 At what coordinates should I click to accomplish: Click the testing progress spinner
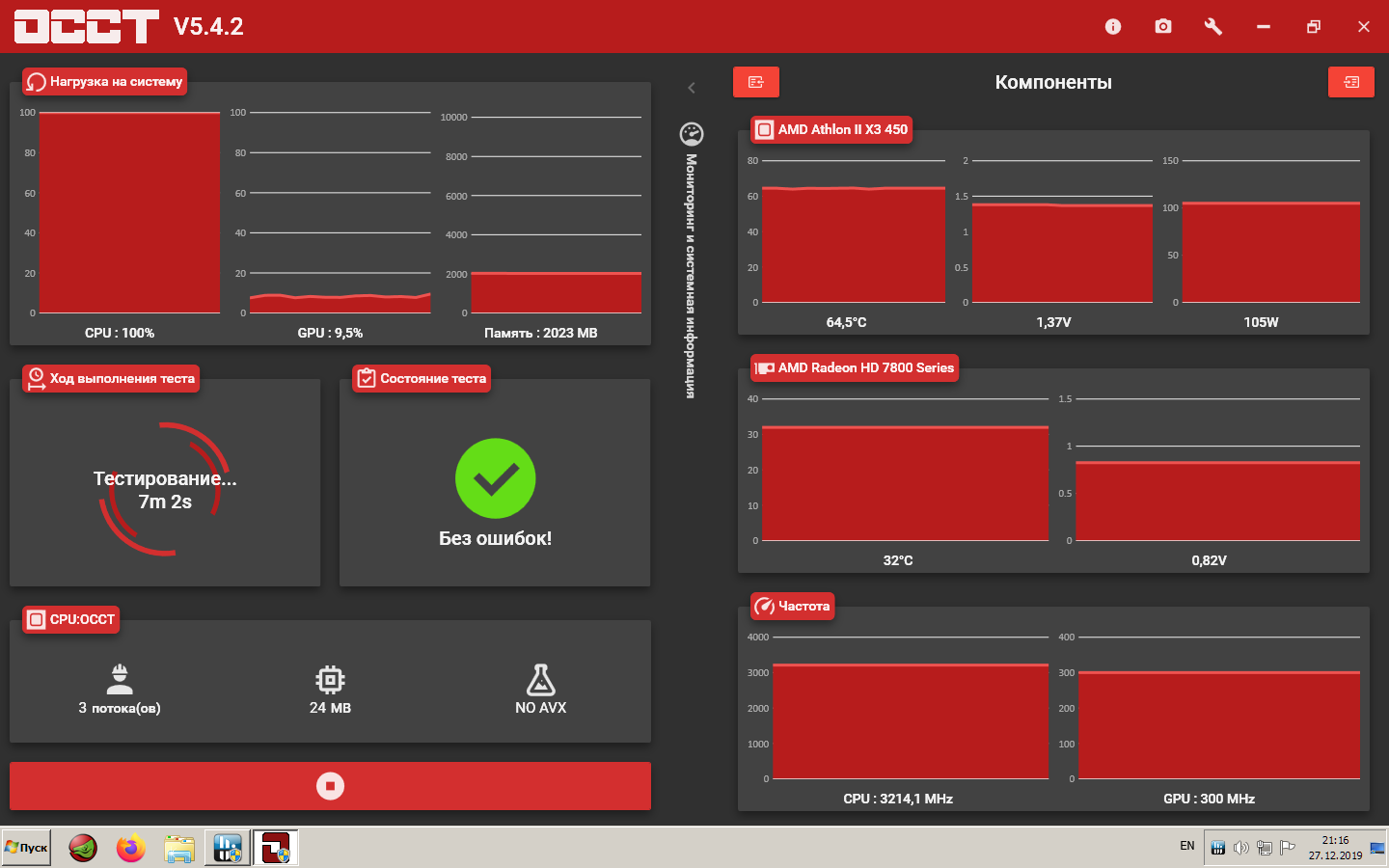pos(165,489)
